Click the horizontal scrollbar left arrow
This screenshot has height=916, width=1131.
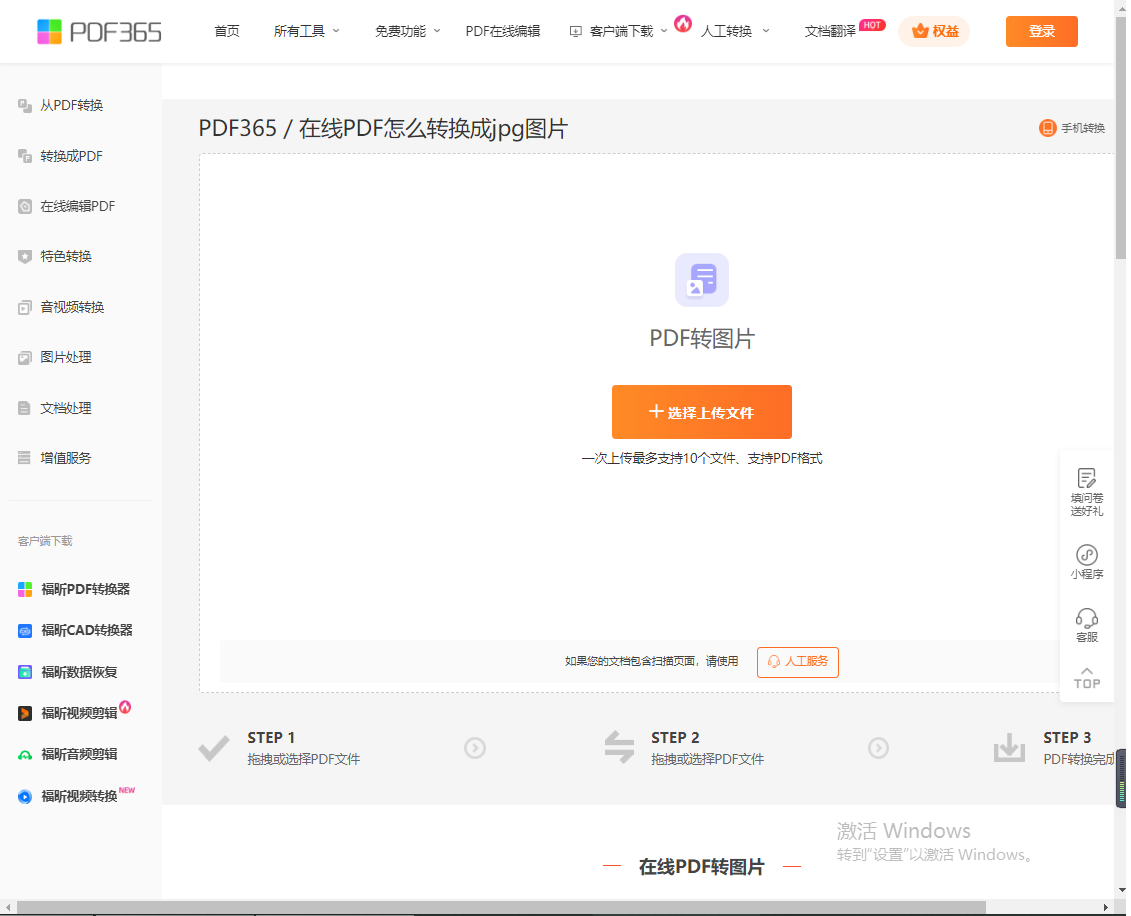click(8, 907)
